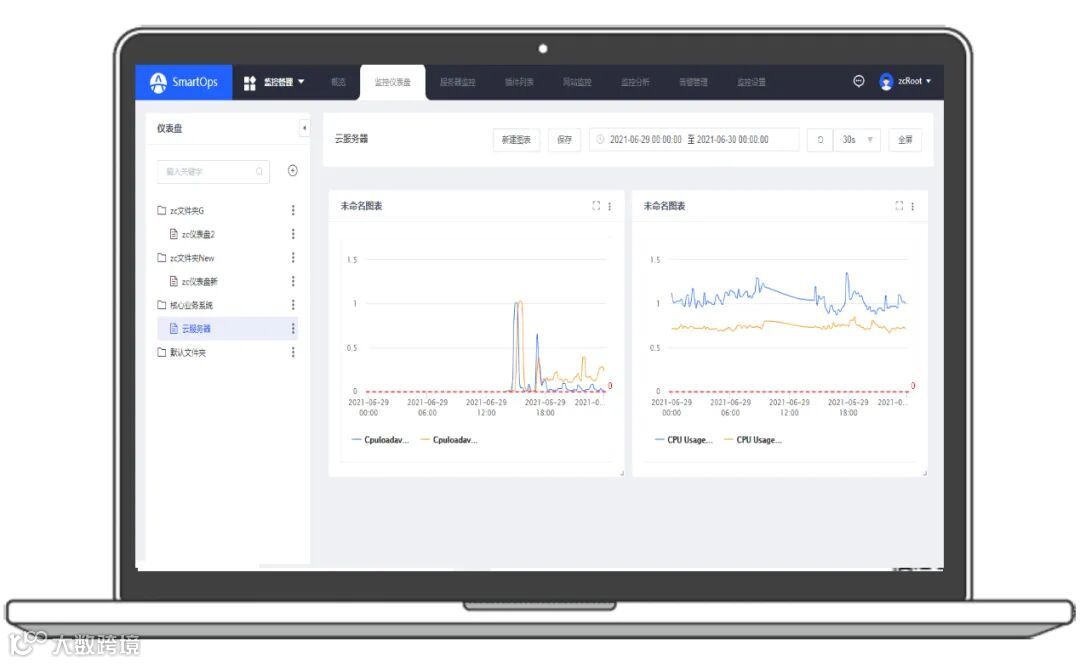Screen dimensions: 1080x664
Task: Open more options for zc文件夹G
Action: coord(293,210)
